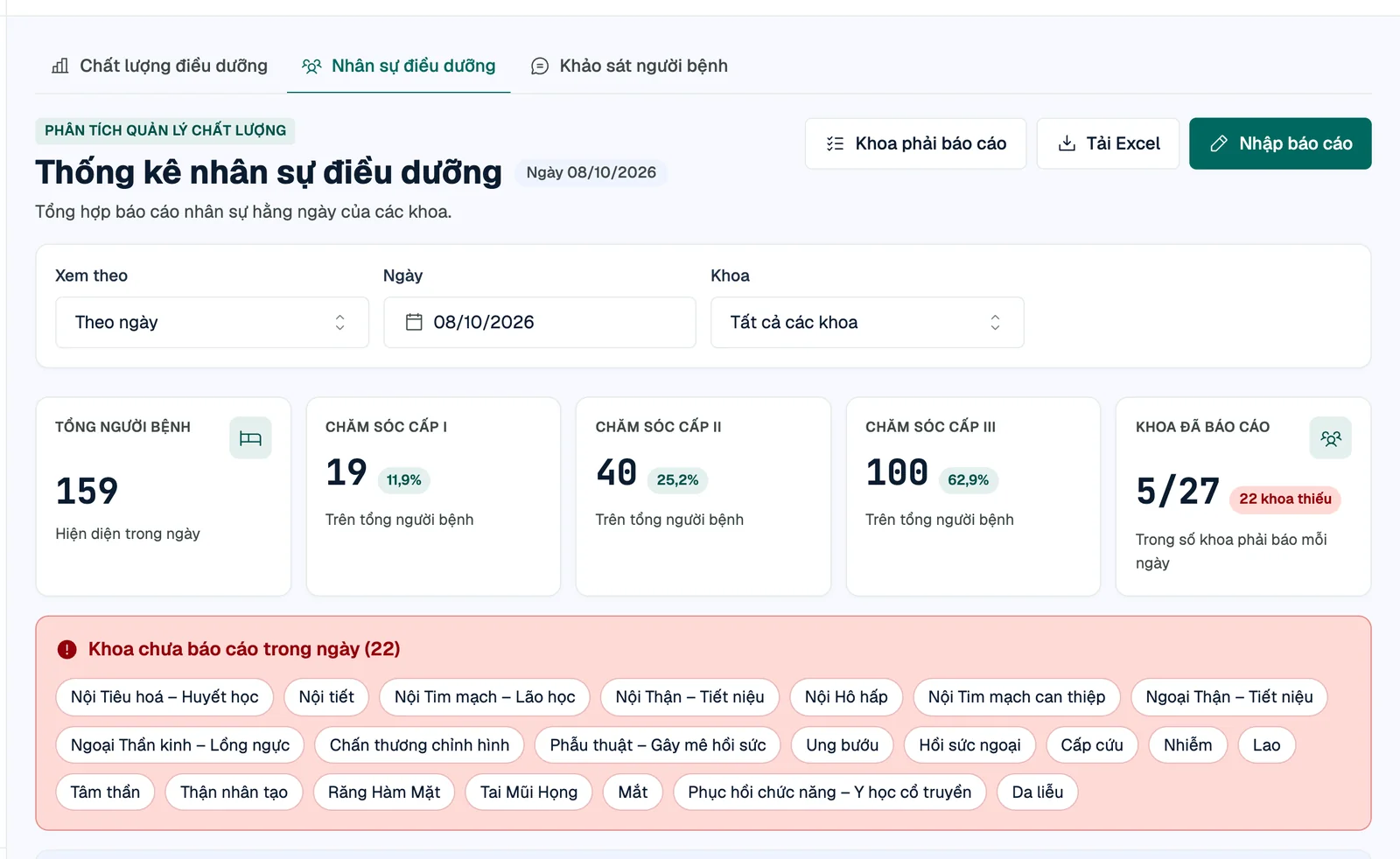Open the date picker field 08/10/2026
This screenshot has height=859, width=1400.
pyautogui.click(x=540, y=322)
